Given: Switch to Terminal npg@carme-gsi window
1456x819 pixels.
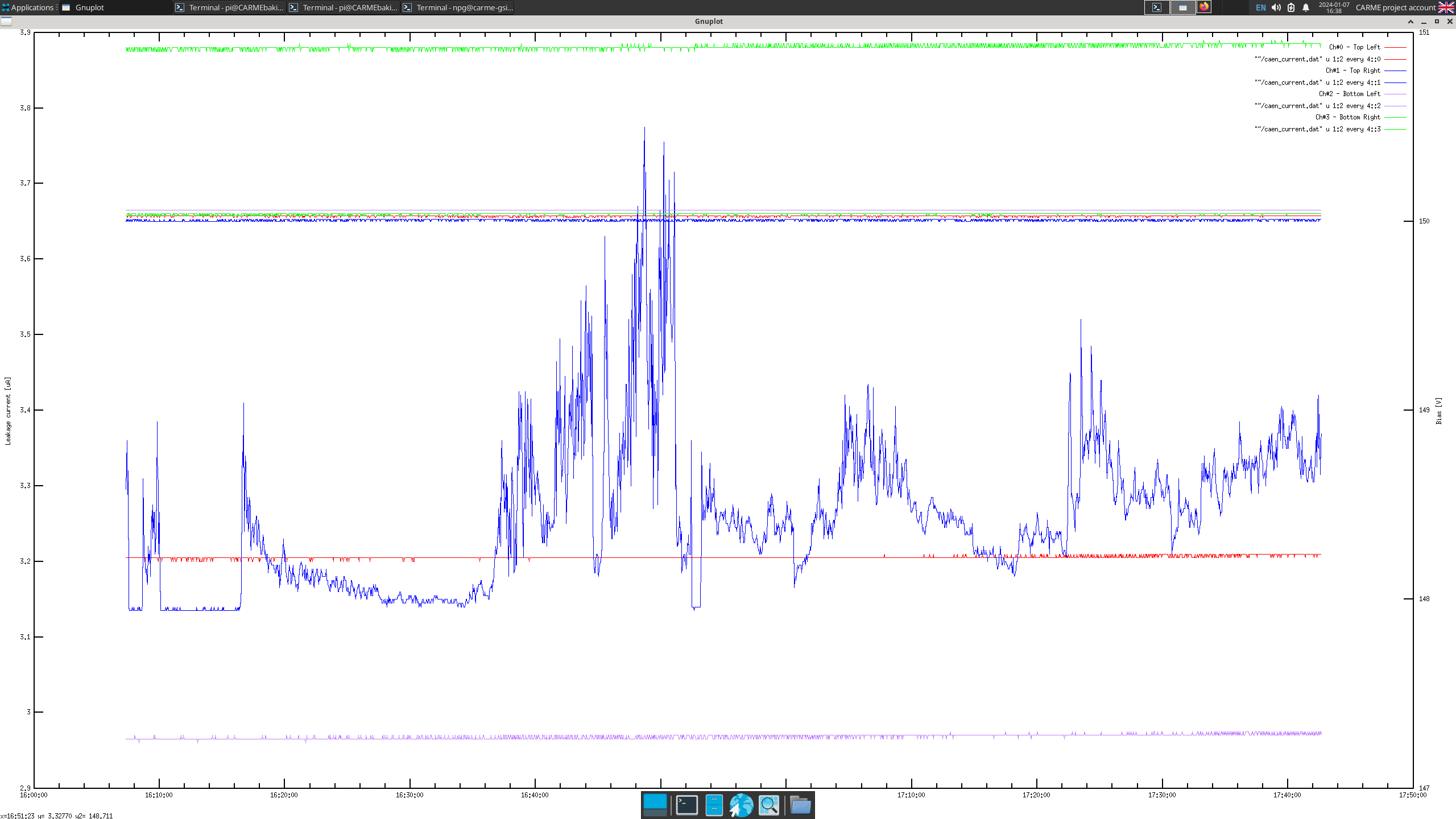Looking at the screenshot, I should (458, 7).
